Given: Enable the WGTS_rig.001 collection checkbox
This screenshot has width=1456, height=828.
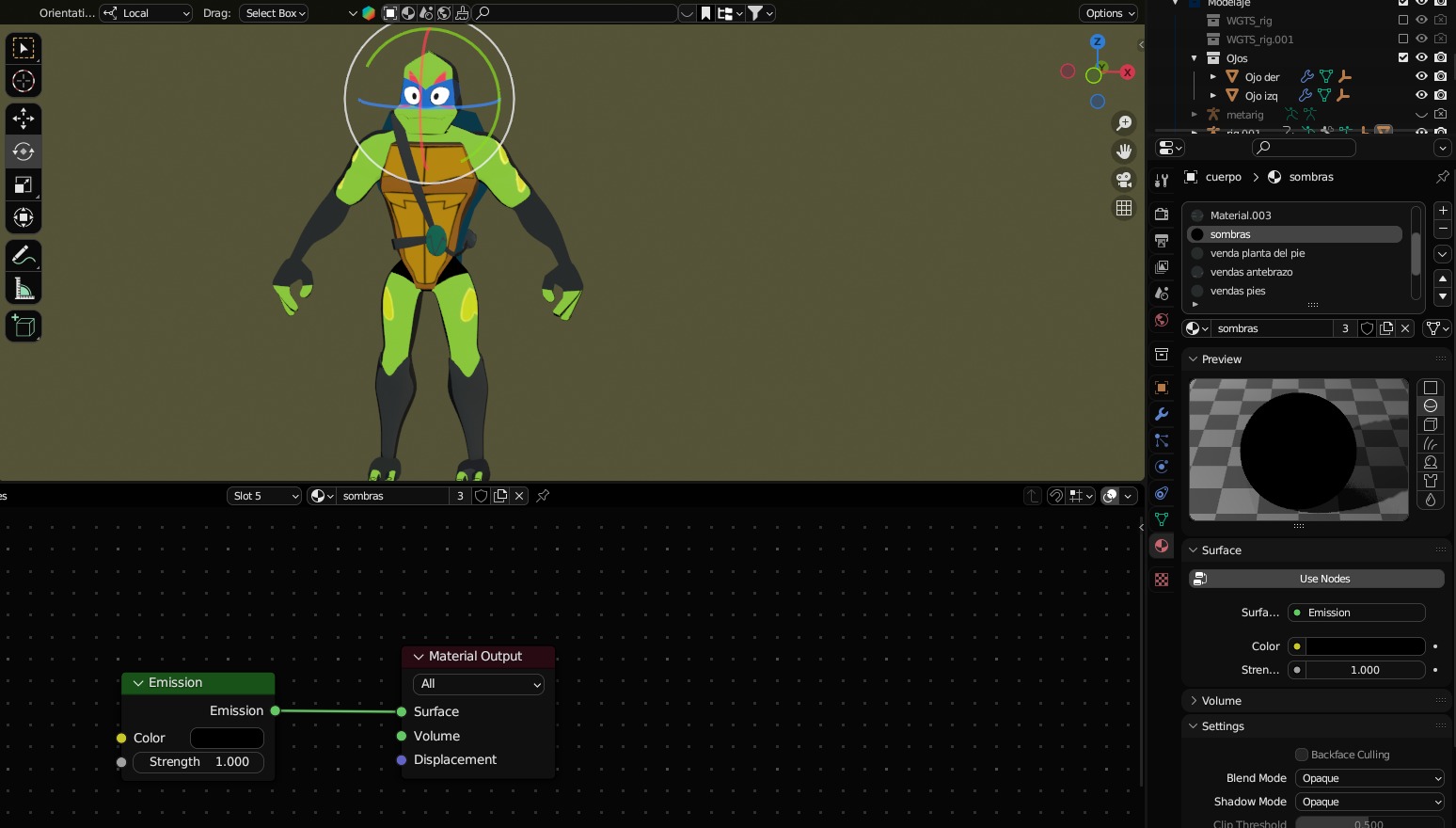Looking at the screenshot, I should 1403,39.
